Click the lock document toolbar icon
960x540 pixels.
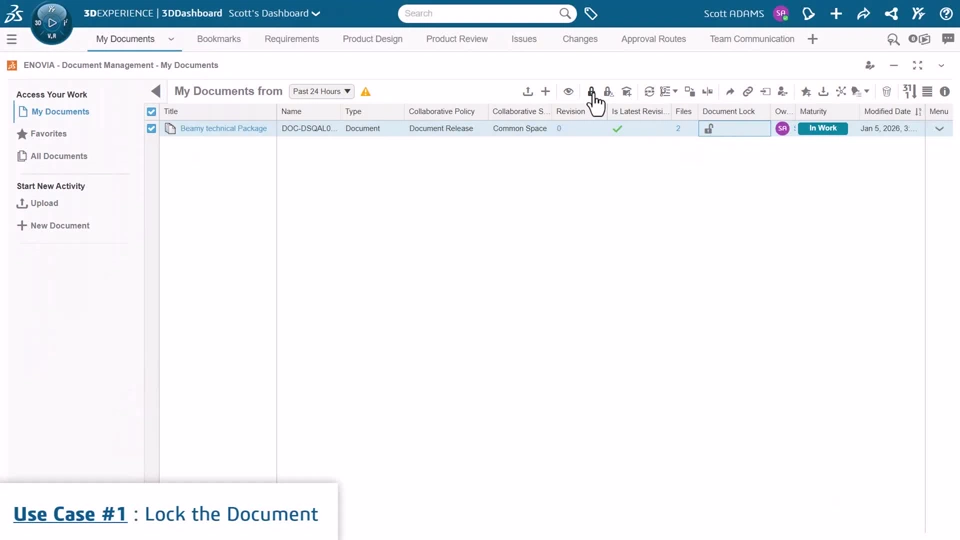click(x=591, y=91)
